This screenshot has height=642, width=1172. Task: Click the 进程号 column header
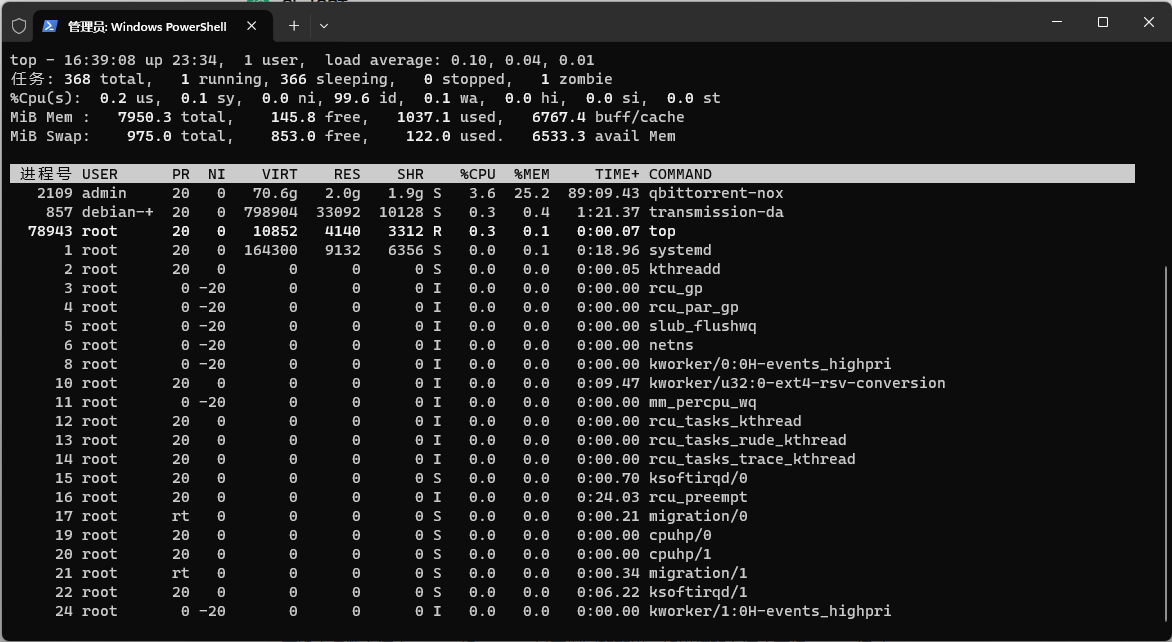coord(45,174)
